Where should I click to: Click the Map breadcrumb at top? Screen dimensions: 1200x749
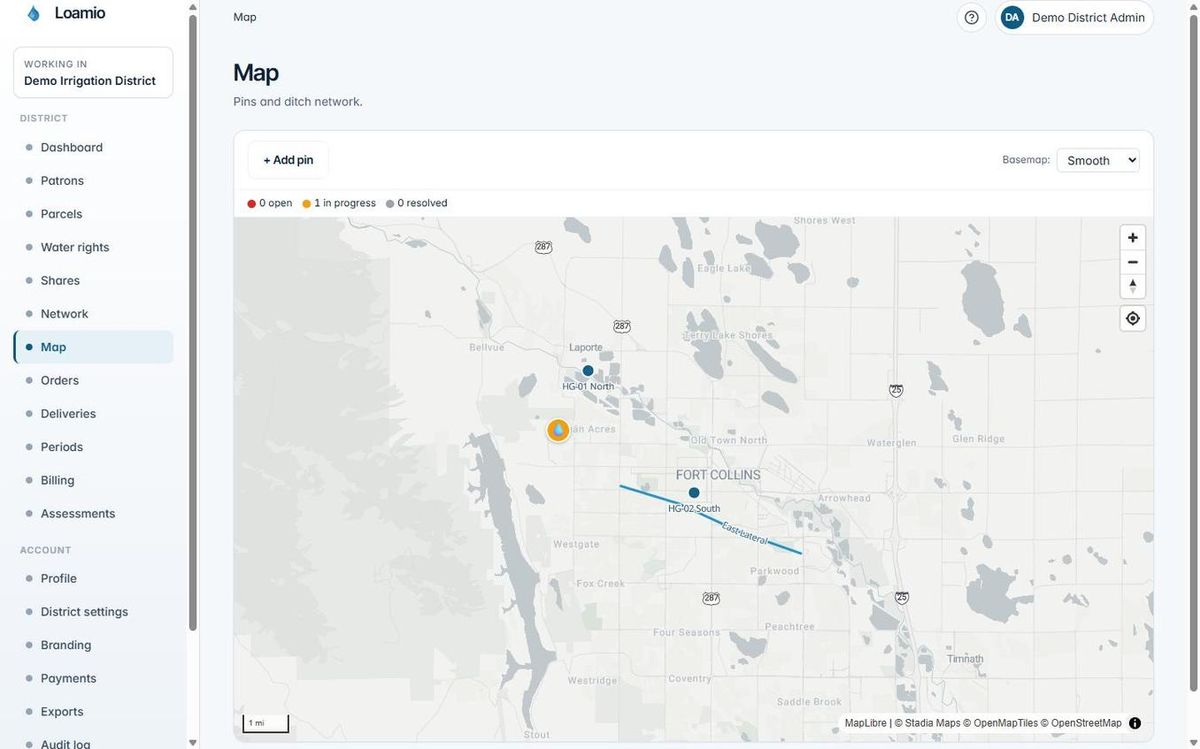[x=245, y=17]
